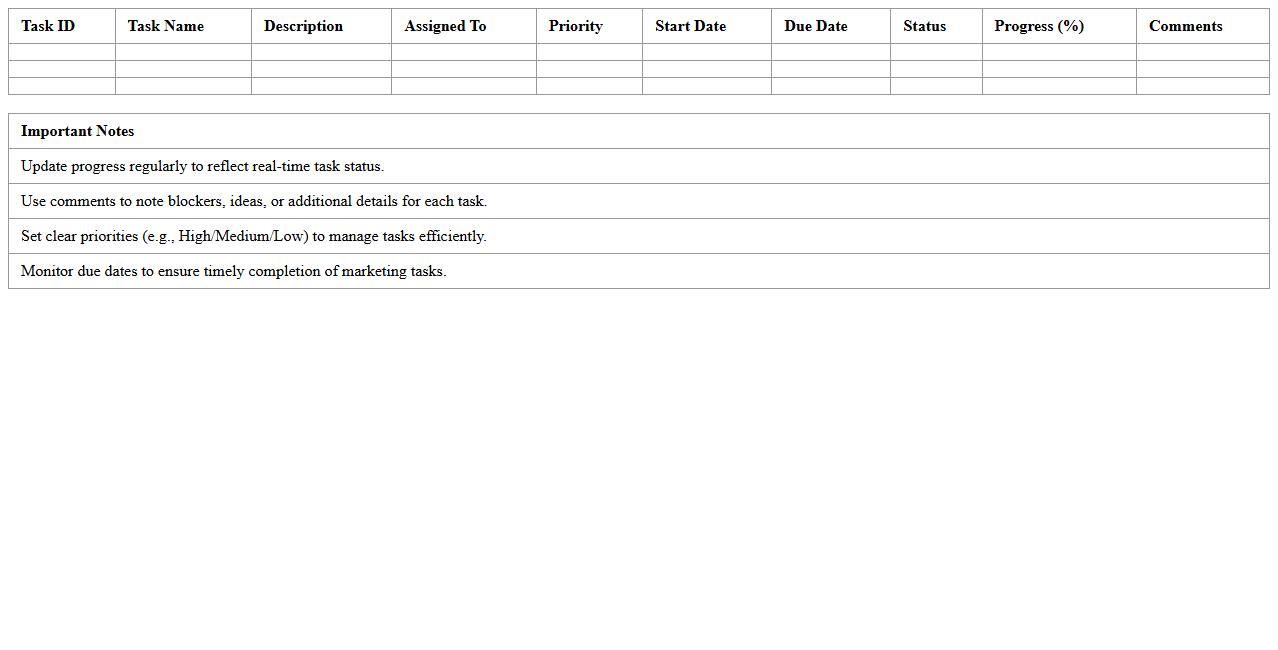Select the 'Update progress regularly' note
The height and width of the screenshot is (650, 1278).
click(x=202, y=166)
